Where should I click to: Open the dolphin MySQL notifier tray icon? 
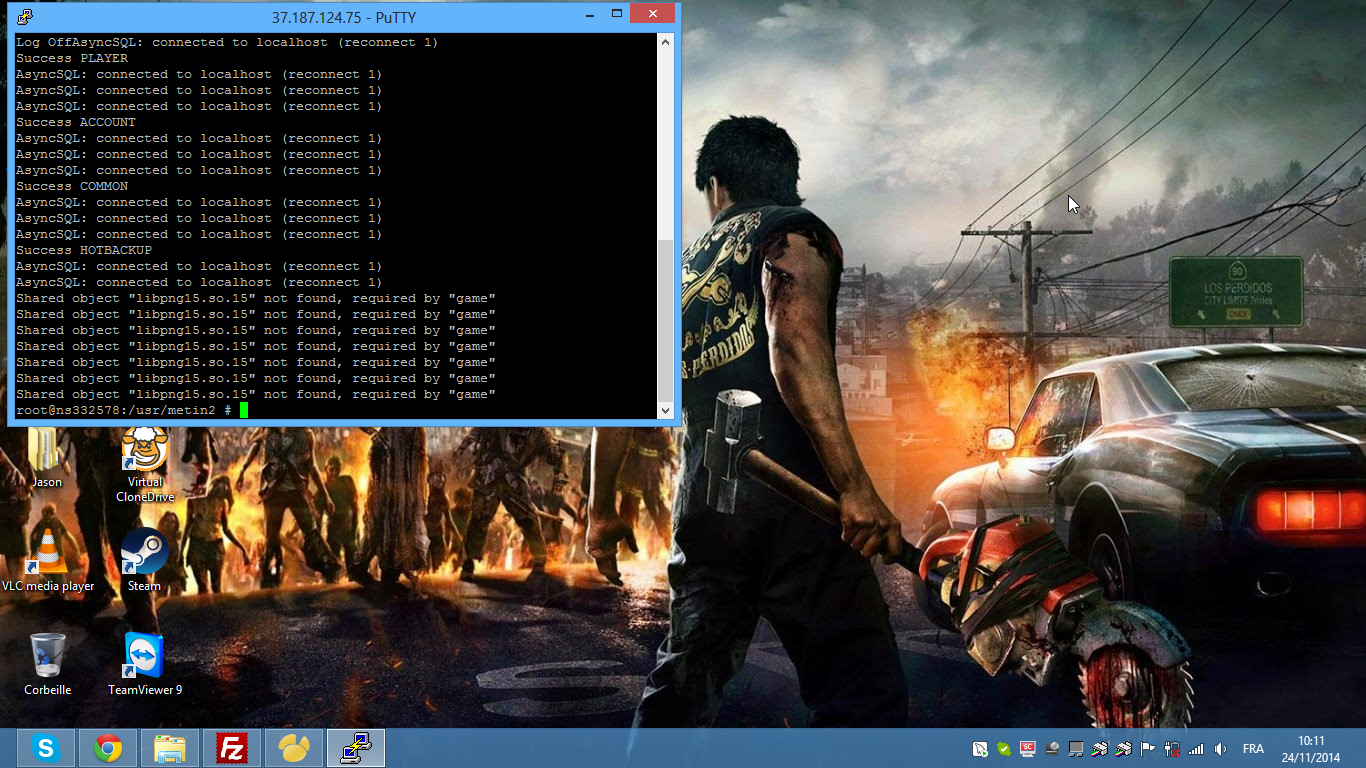pyautogui.click(x=980, y=749)
